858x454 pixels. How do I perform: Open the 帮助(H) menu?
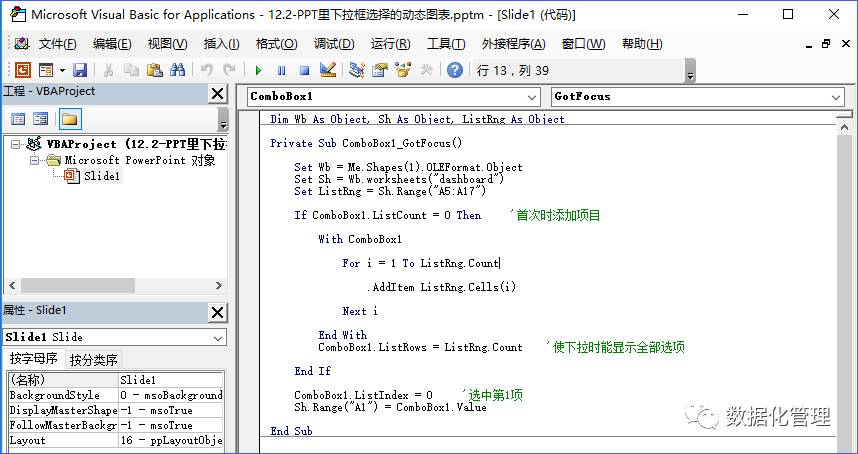point(642,44)
